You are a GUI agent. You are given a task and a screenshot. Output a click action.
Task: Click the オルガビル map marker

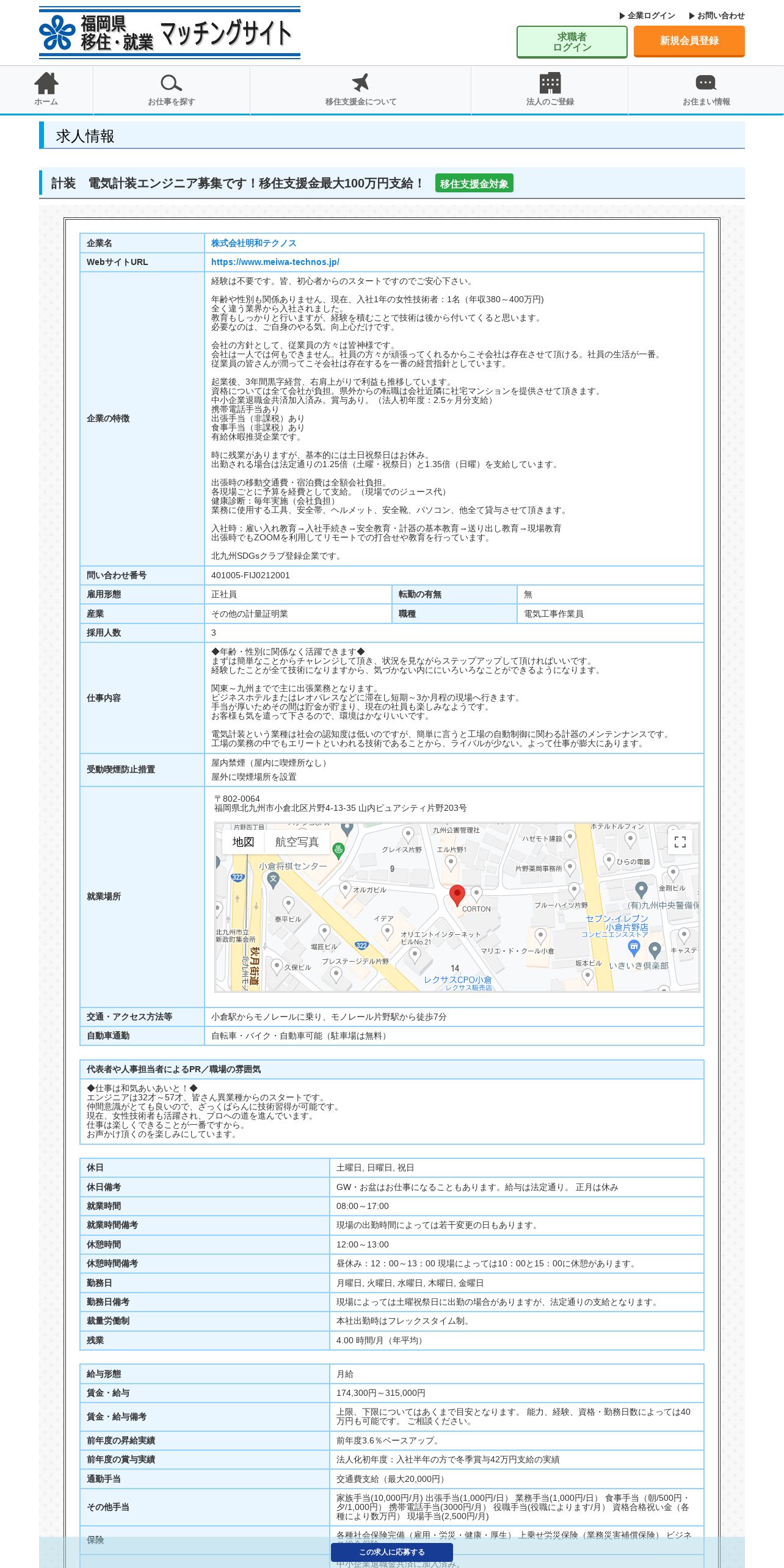point(345,889)
